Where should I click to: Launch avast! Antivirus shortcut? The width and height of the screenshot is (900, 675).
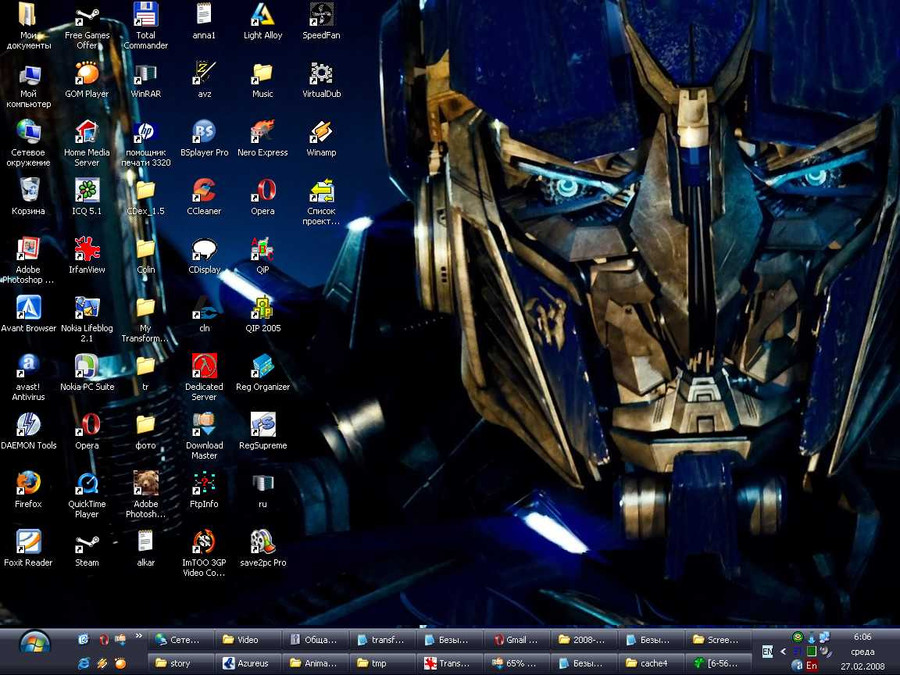tap(28, 378)
